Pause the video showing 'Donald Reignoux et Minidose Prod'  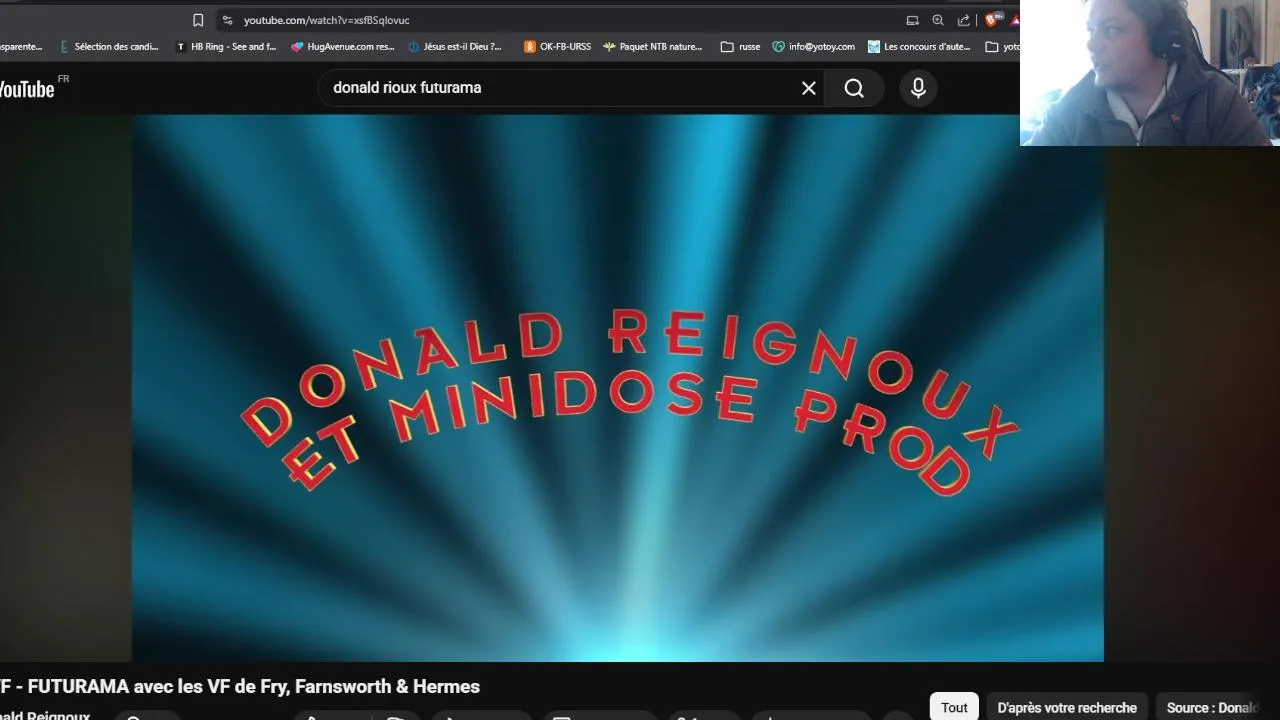click(x=618, y=388)
